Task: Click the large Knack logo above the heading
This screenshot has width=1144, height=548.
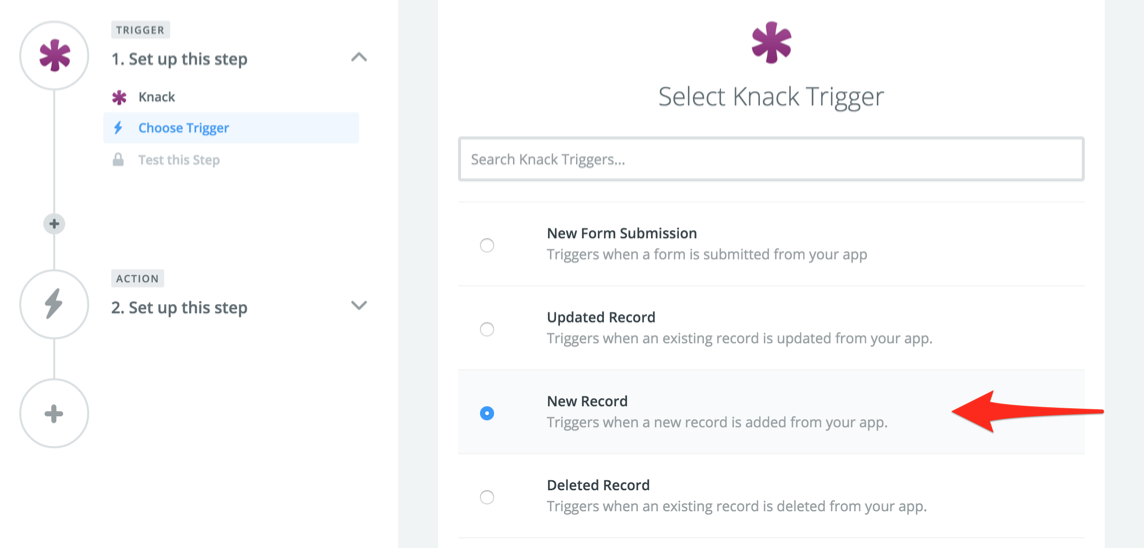Action: point(771,42)
